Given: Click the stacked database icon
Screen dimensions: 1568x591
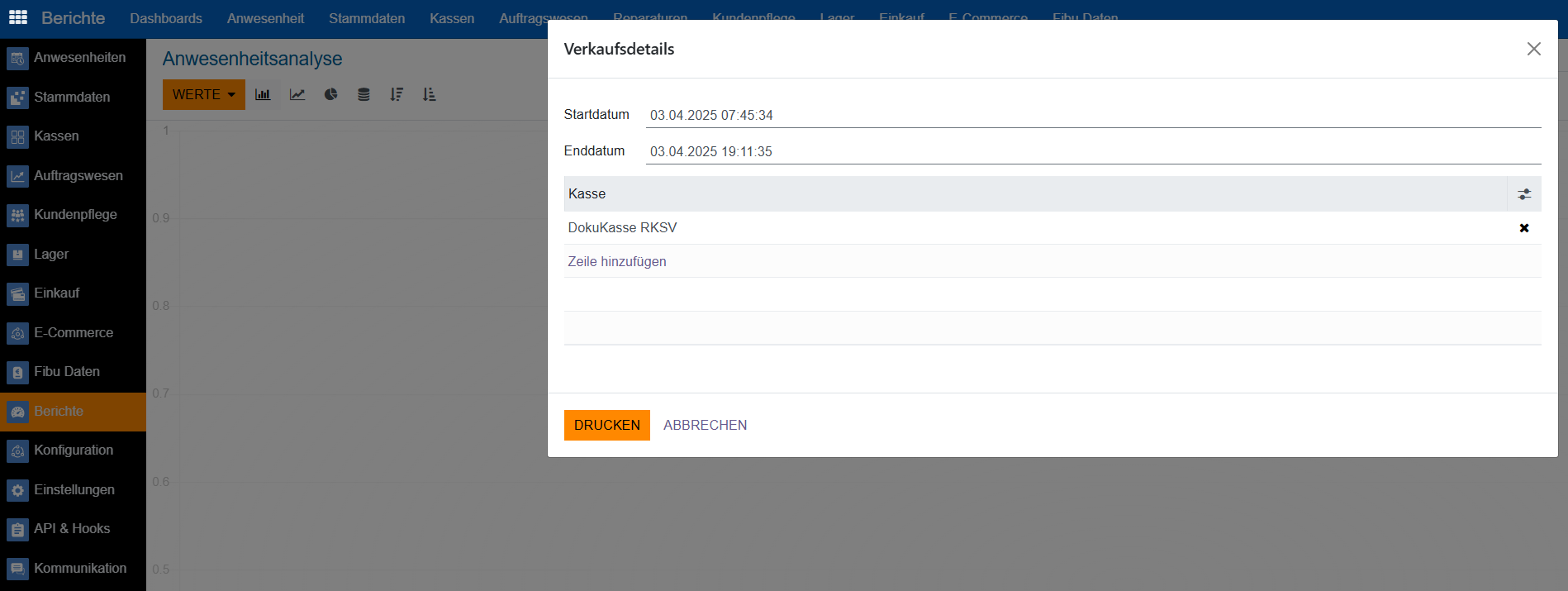Looking at the screenshot, I should point(363,94).
